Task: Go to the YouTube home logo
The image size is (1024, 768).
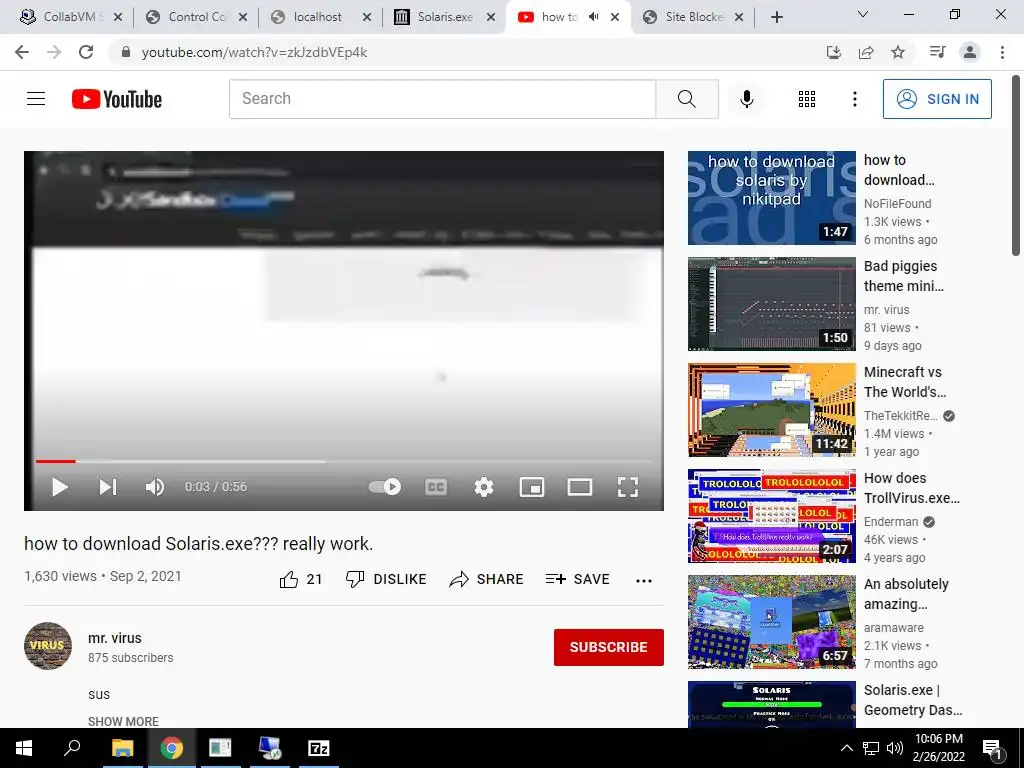Action: [117, 99]
